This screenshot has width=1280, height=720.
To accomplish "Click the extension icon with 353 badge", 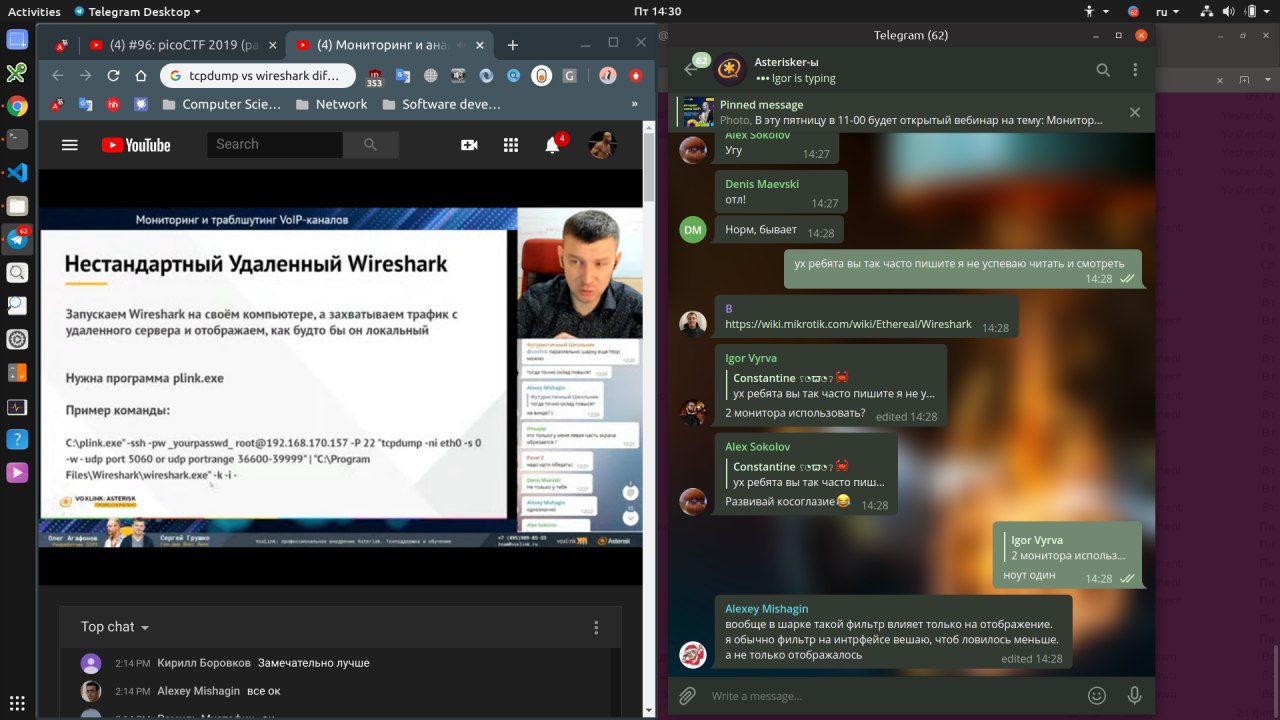I will pyautogui.click(x=375, y=77).
